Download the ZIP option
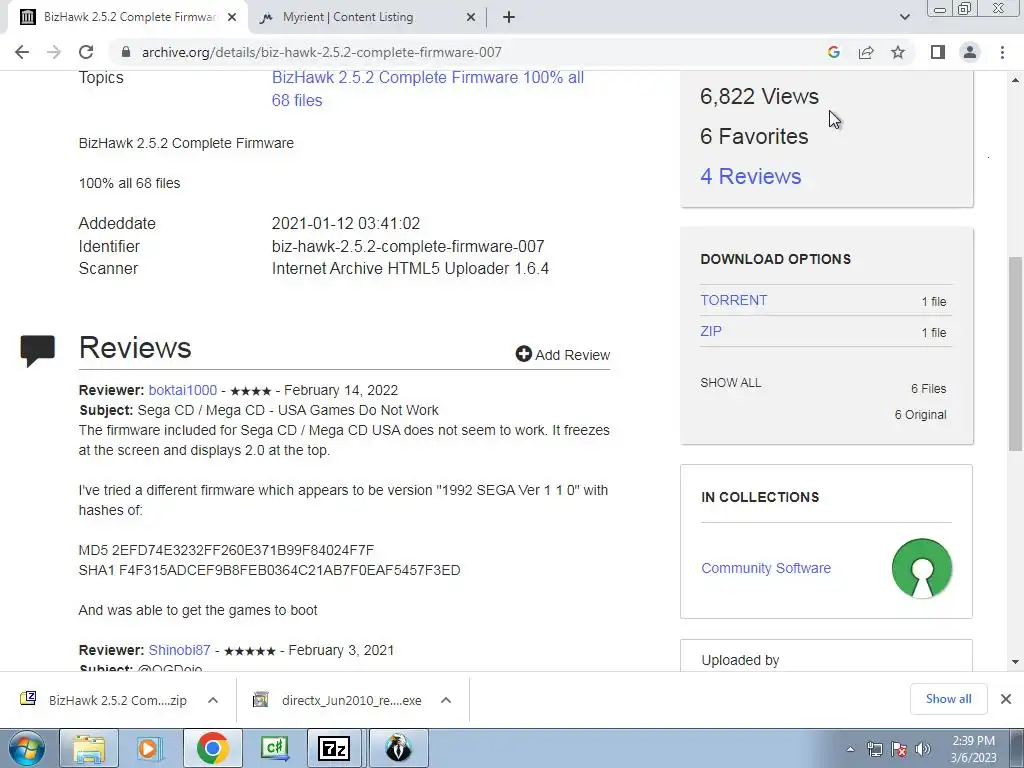The width and height of the screenshot is (1024, 768). (711, 331)
